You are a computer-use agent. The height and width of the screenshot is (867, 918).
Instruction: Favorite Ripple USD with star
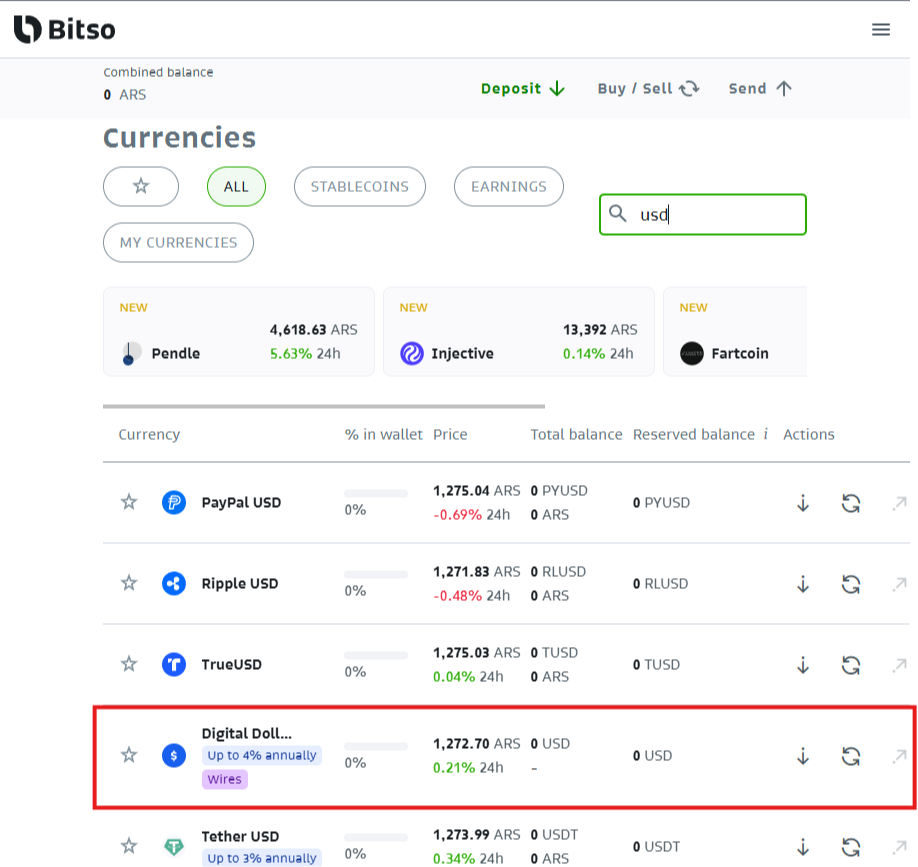pyautogui.click(x=129, y=583)
